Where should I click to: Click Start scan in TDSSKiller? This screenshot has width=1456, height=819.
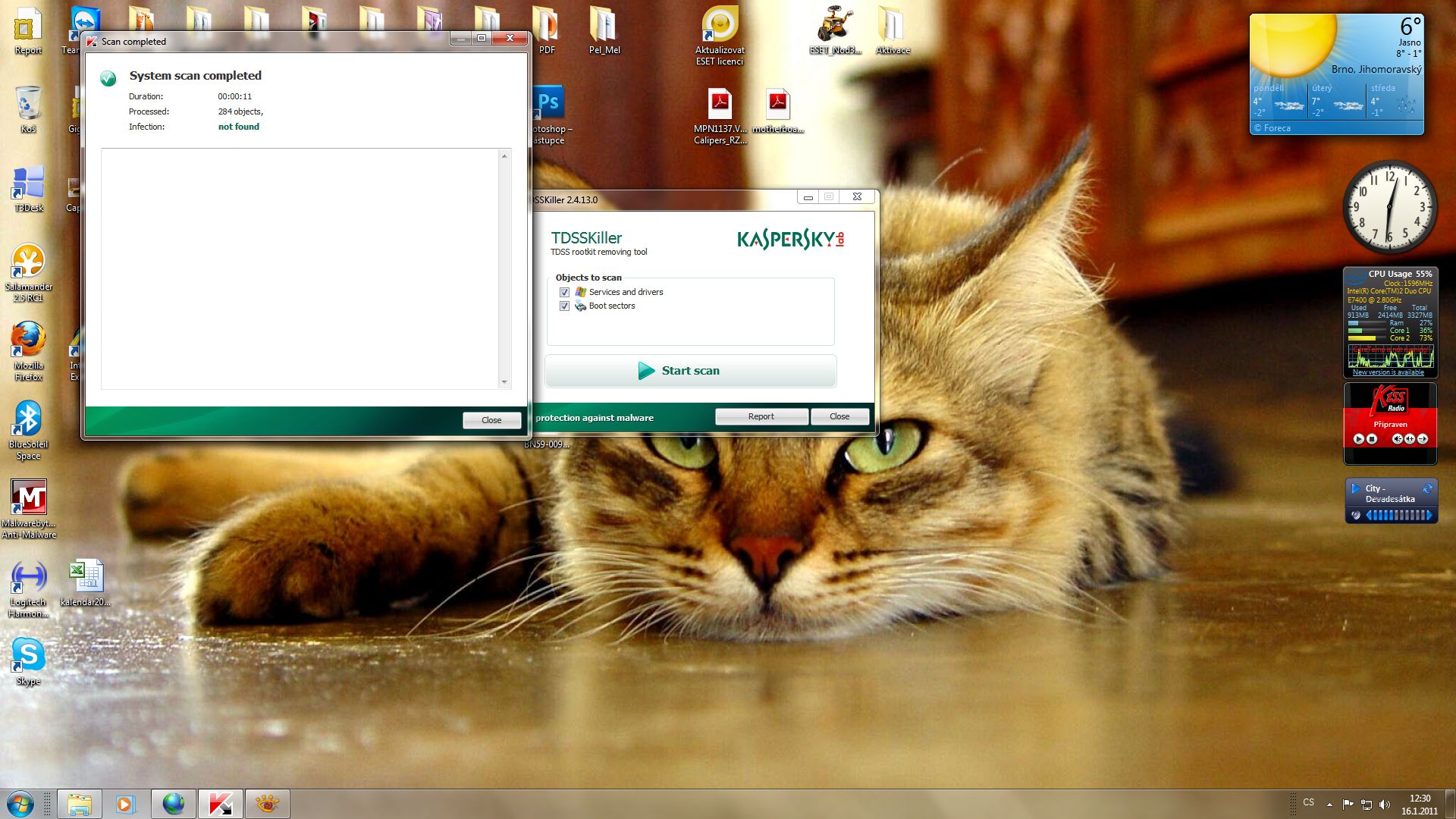coord(690,371)
